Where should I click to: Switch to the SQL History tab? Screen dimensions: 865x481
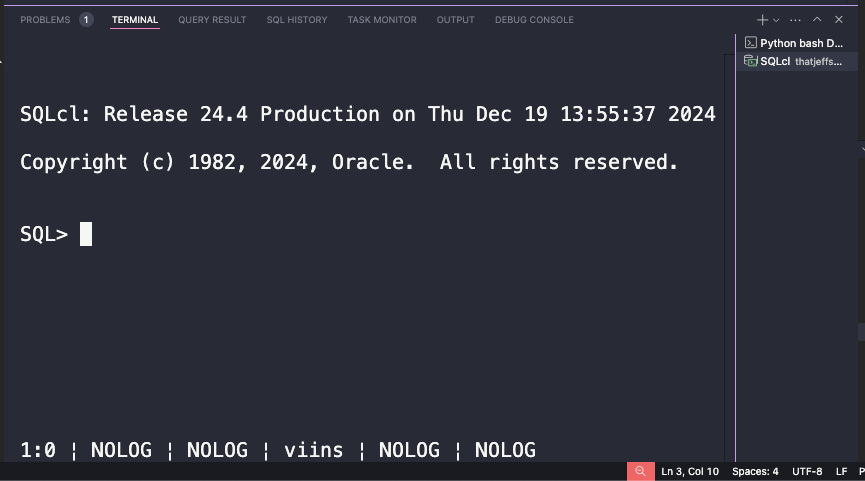297,20
